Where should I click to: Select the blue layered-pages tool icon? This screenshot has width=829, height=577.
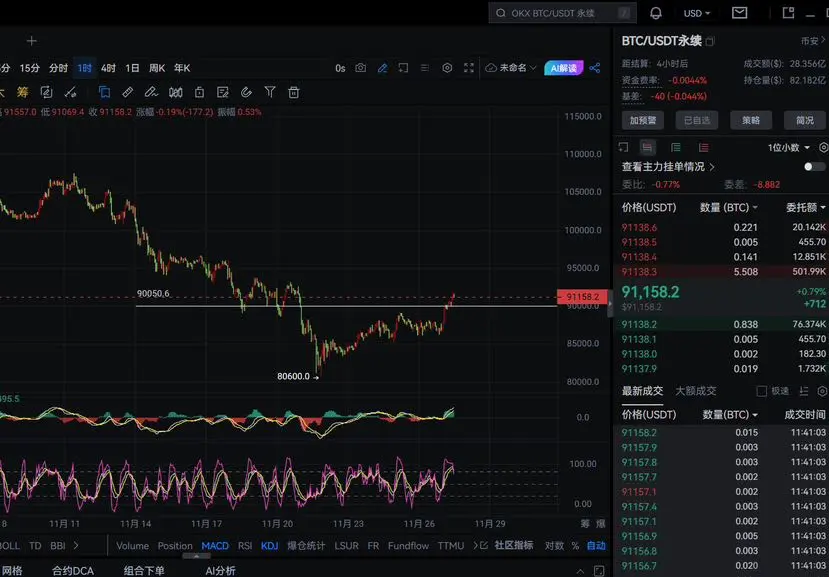104,93
